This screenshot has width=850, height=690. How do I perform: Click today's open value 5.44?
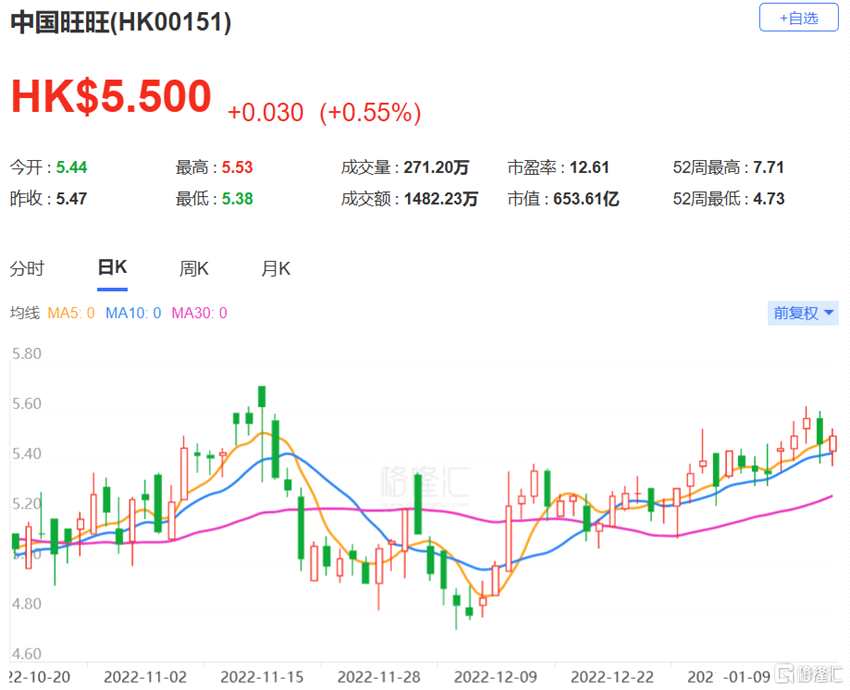tap(72, 167)
